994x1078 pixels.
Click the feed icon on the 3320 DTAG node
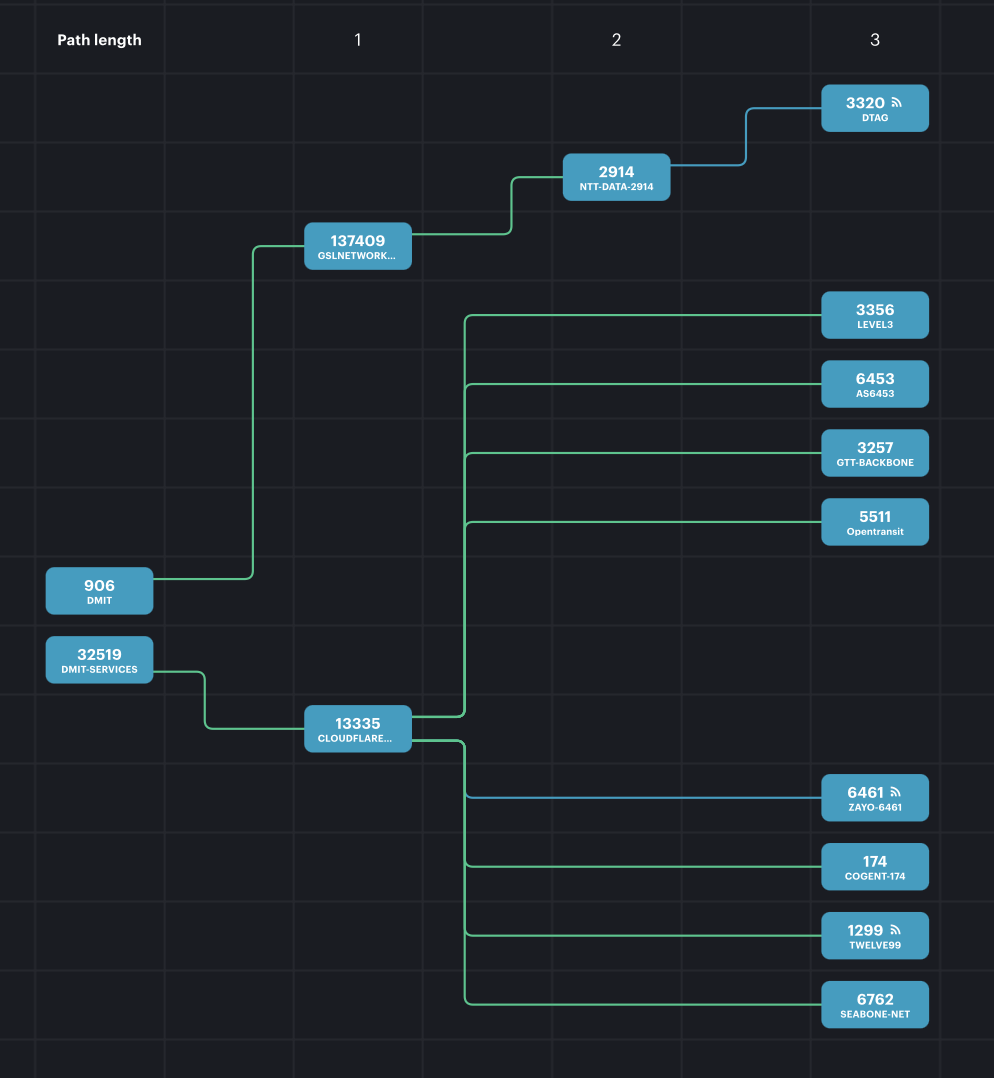(x=896, y=102)
